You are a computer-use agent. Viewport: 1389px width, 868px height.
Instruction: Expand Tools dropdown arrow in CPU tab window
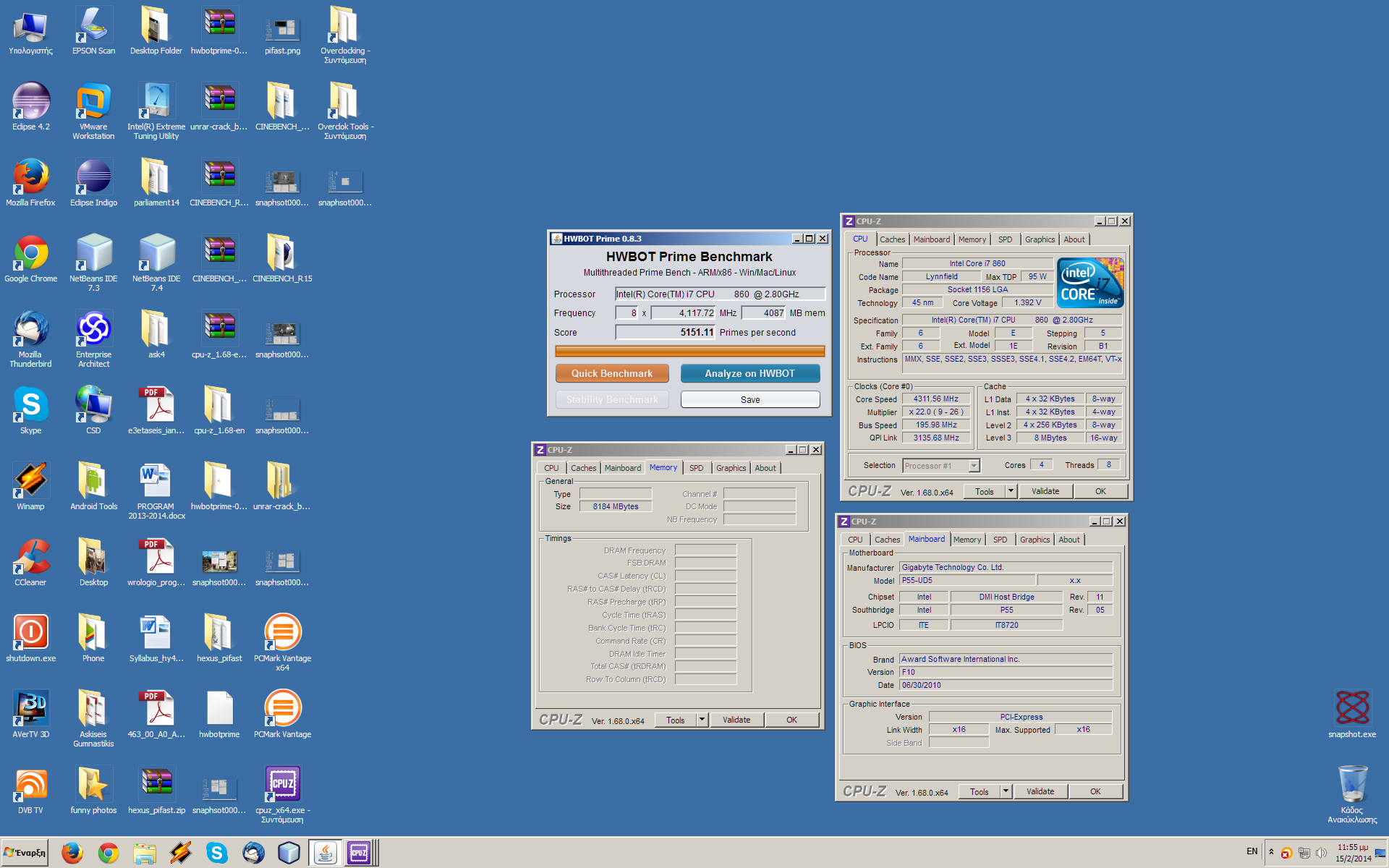coord(1011,491)
